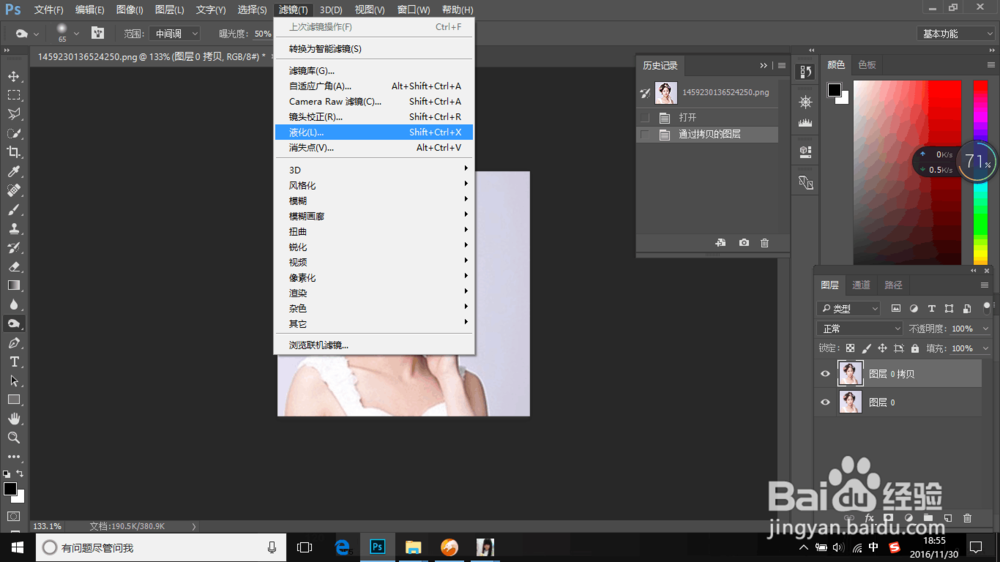
Task: Select the Quick Selection tool
Action: point(13,133)
